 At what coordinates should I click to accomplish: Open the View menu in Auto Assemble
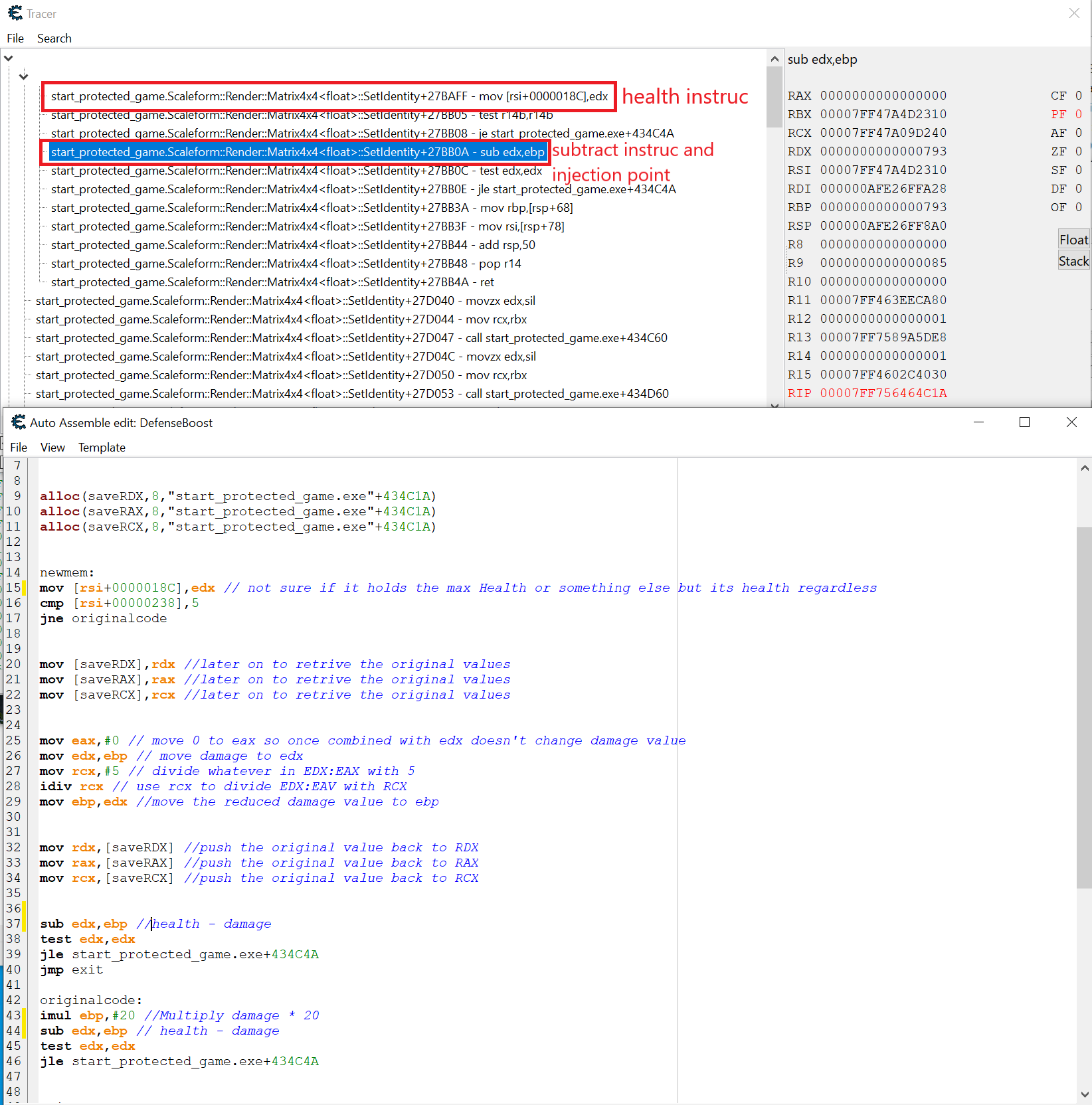coord(52,448)
